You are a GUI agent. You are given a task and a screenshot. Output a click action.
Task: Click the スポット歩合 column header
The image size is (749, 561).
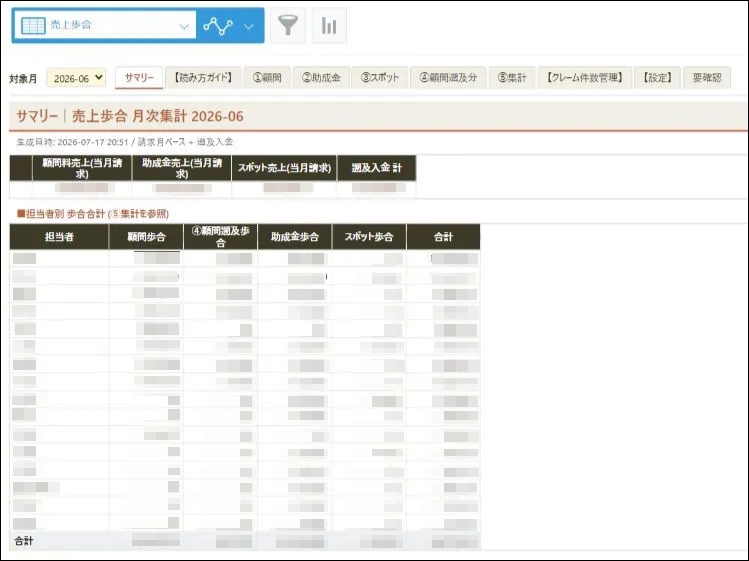tap(369, 237)
